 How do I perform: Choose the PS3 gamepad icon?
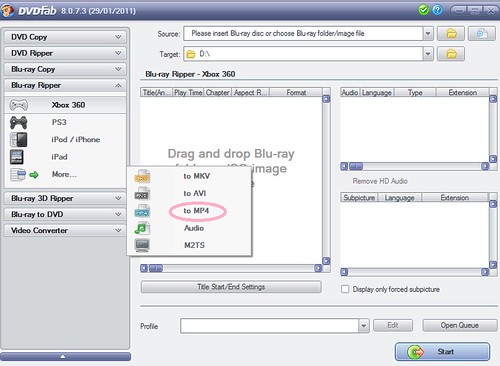click(19, 123)
